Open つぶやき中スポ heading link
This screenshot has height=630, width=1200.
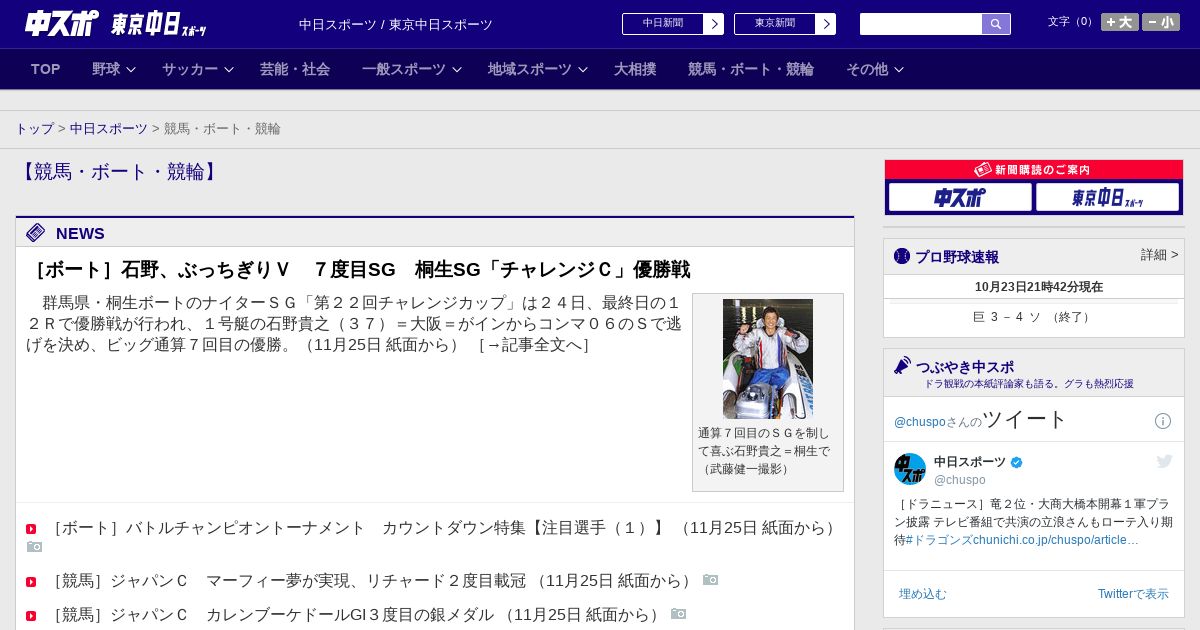(965, 367)
